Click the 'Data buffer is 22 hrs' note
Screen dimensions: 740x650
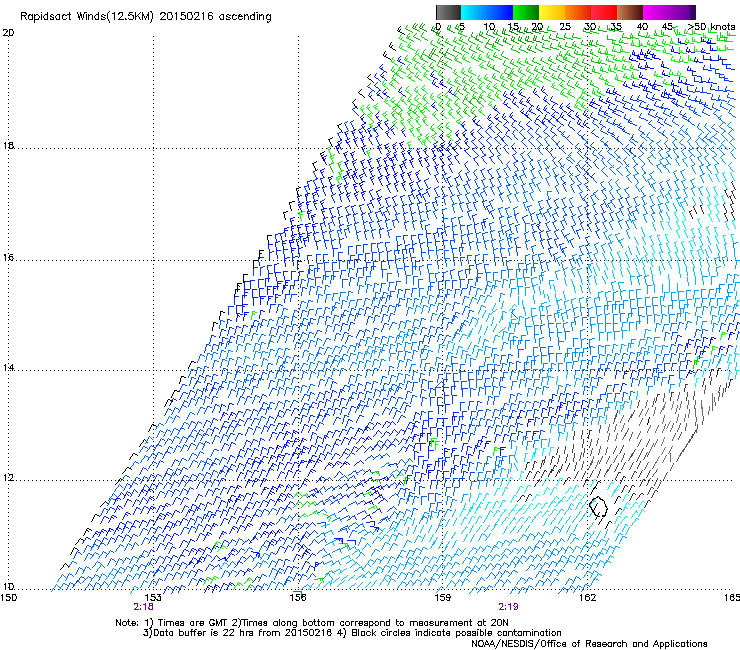[238, 633]
